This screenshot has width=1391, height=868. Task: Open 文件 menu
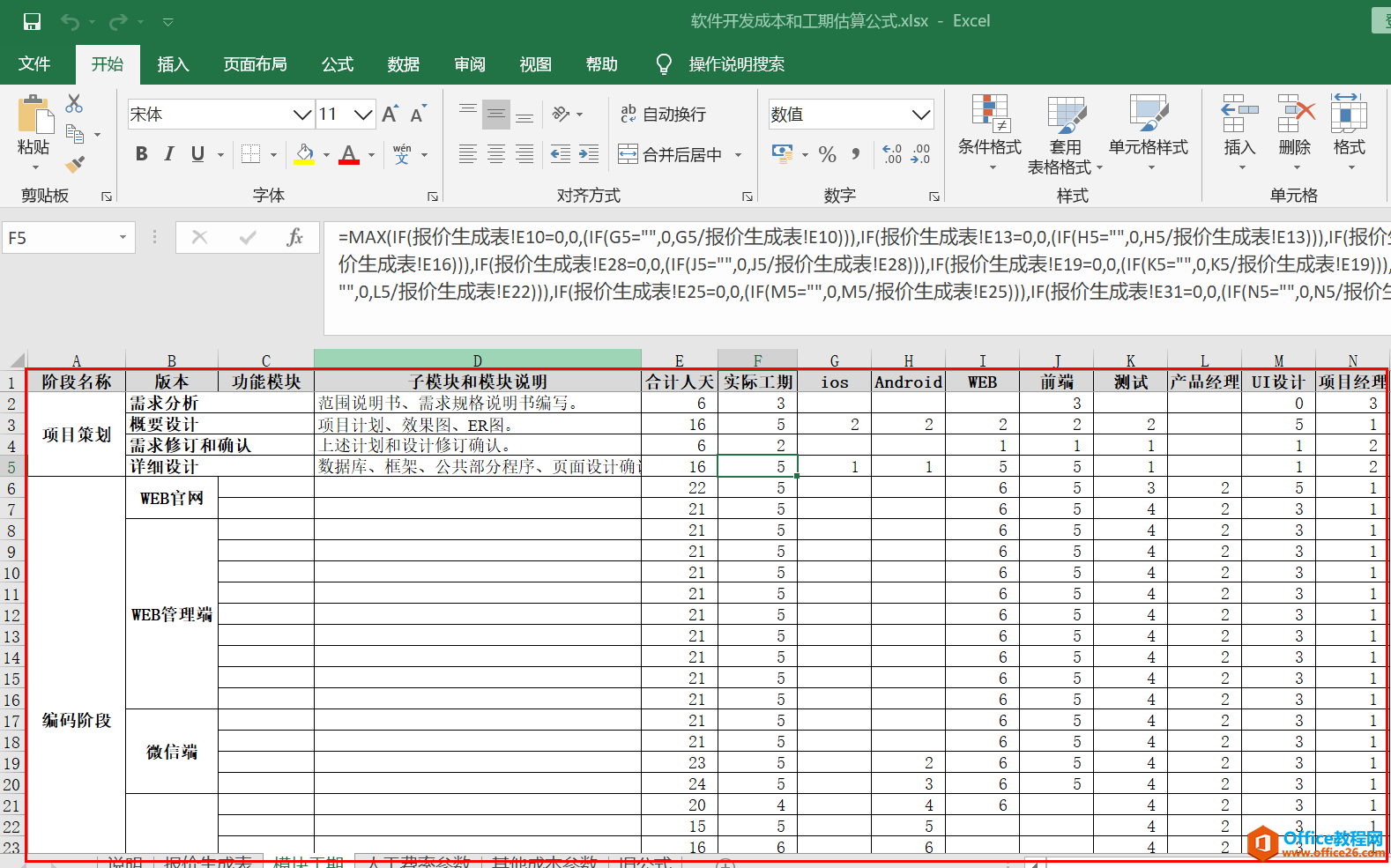point(34,63)
